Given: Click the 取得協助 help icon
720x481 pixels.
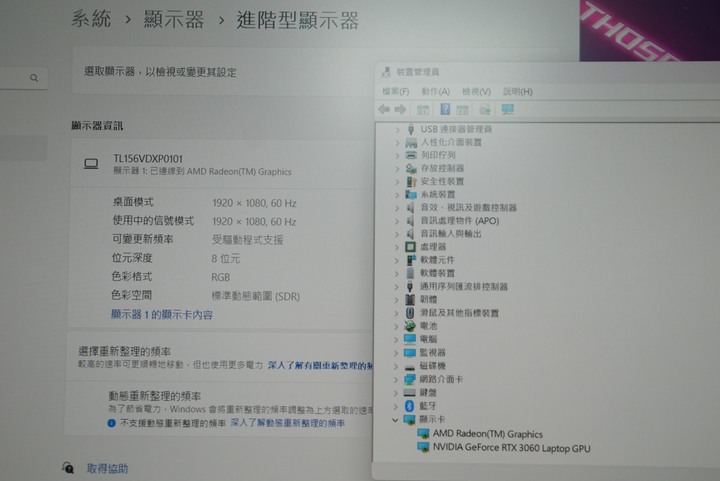Looking at the screenshot, I should coord(68,468).
